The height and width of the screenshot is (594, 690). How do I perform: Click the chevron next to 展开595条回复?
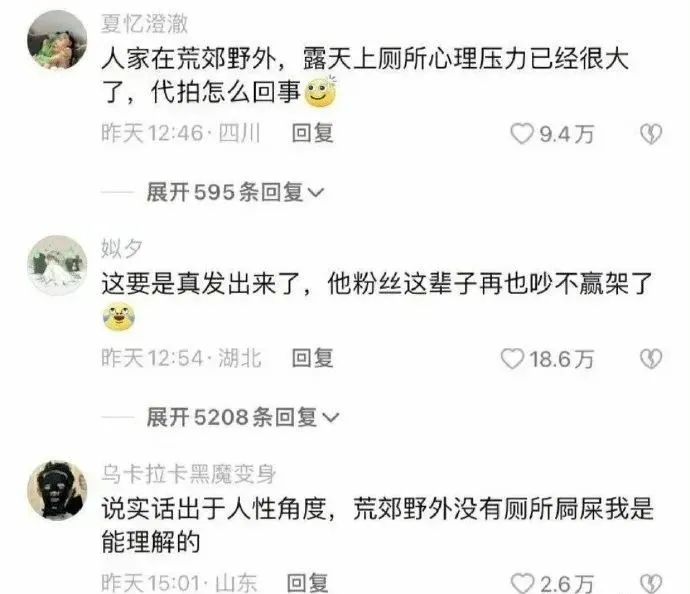click(x=316, y=193)
